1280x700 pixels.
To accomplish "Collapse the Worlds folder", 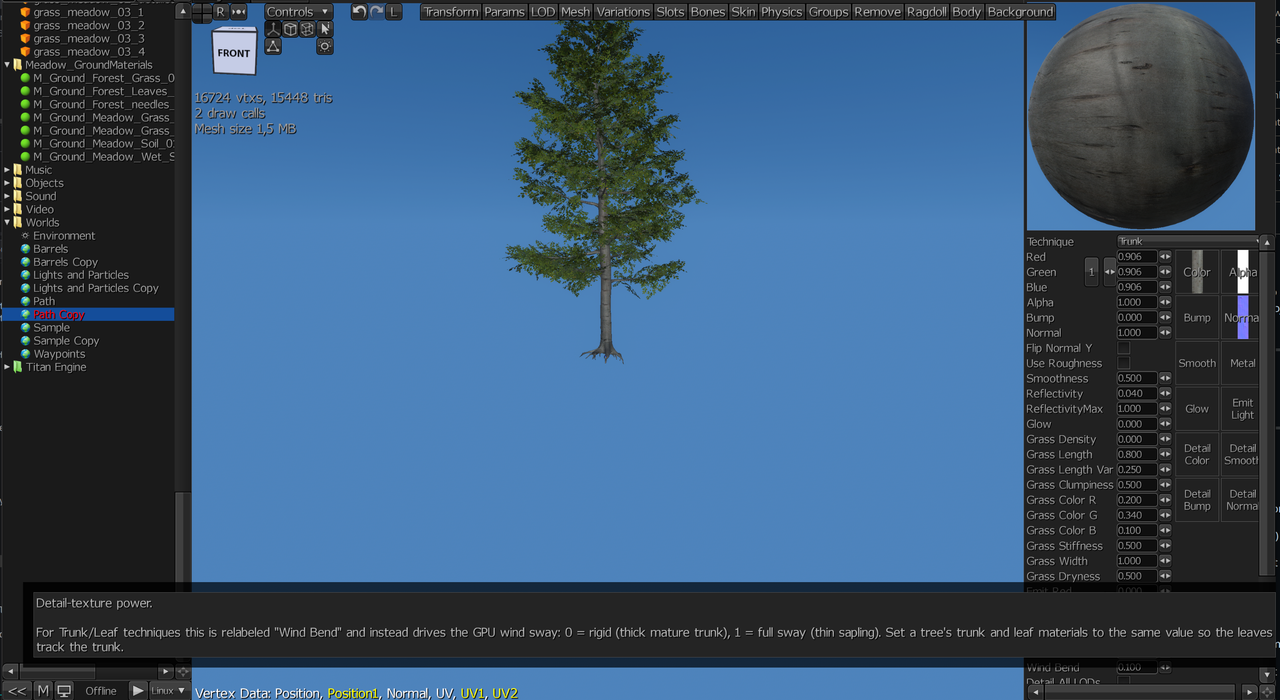I will [7, 222].
